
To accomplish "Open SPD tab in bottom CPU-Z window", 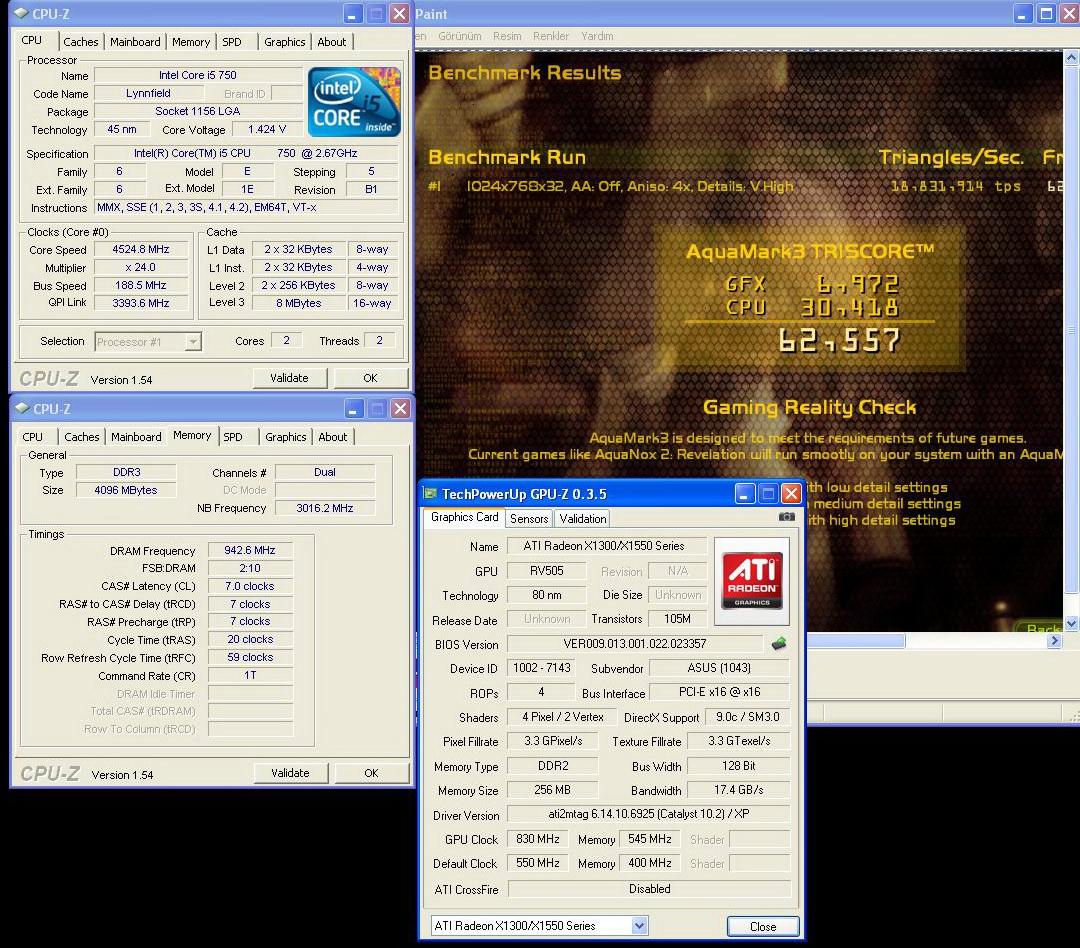I will [x=233, y=437].
